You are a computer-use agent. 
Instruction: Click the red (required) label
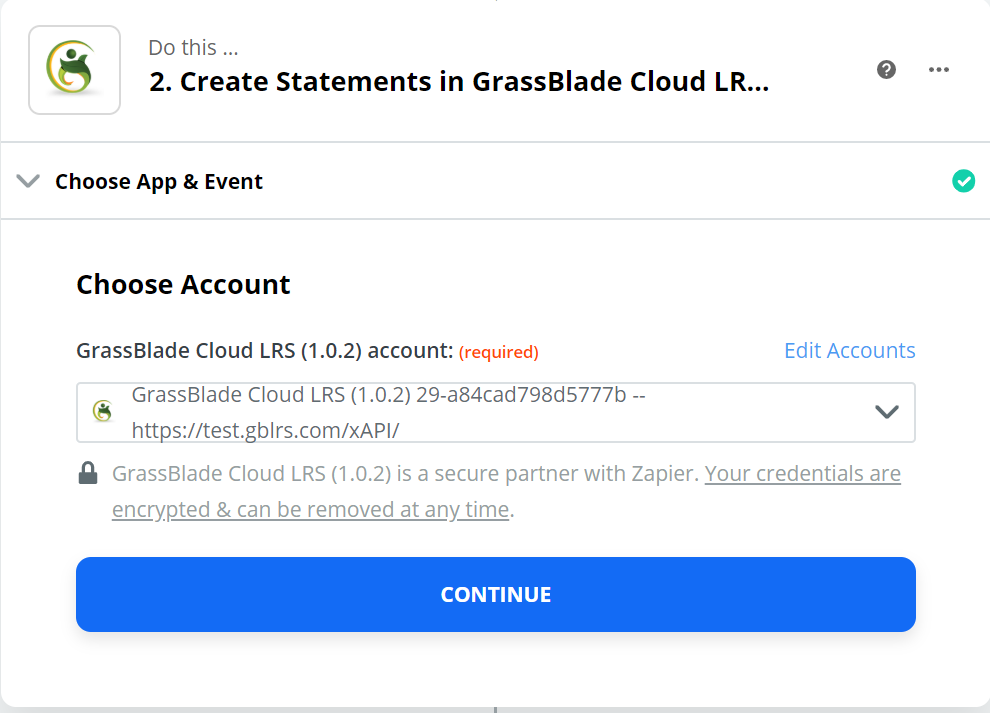click(499, 352)
